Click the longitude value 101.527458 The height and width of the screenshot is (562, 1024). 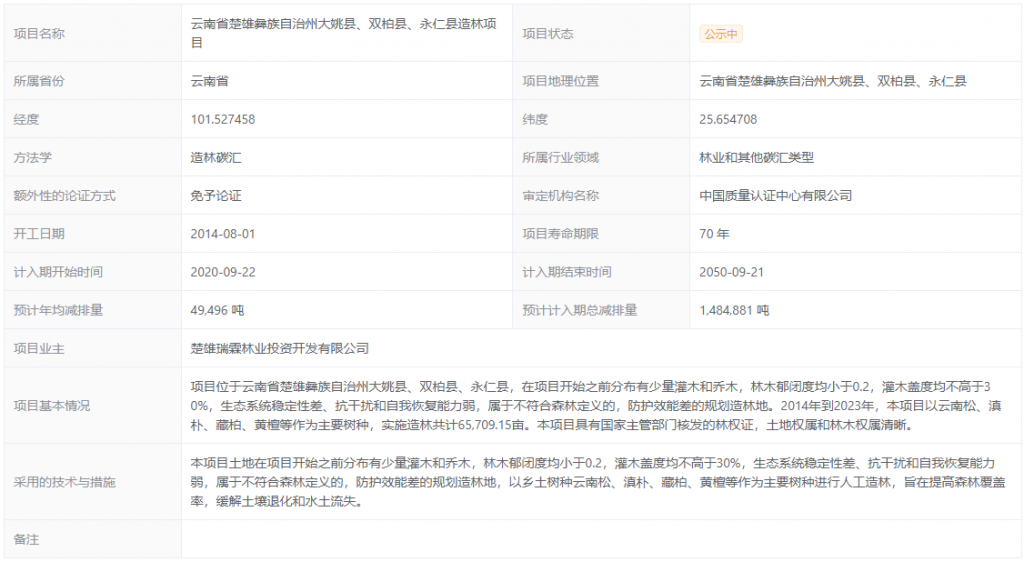tap(223, 119)
